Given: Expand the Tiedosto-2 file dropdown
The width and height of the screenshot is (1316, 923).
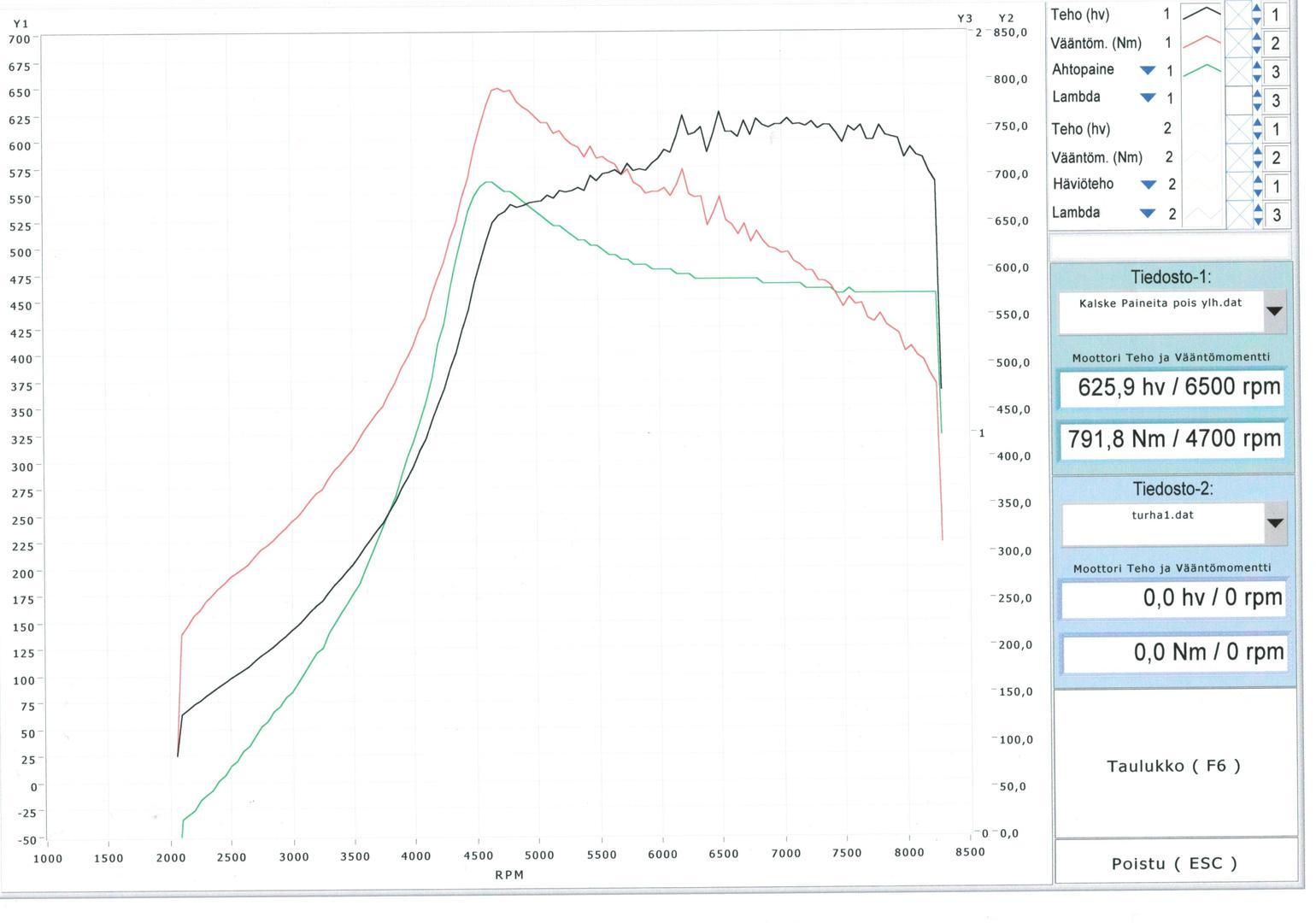Looking at the screenshot, I should 1274,523.
